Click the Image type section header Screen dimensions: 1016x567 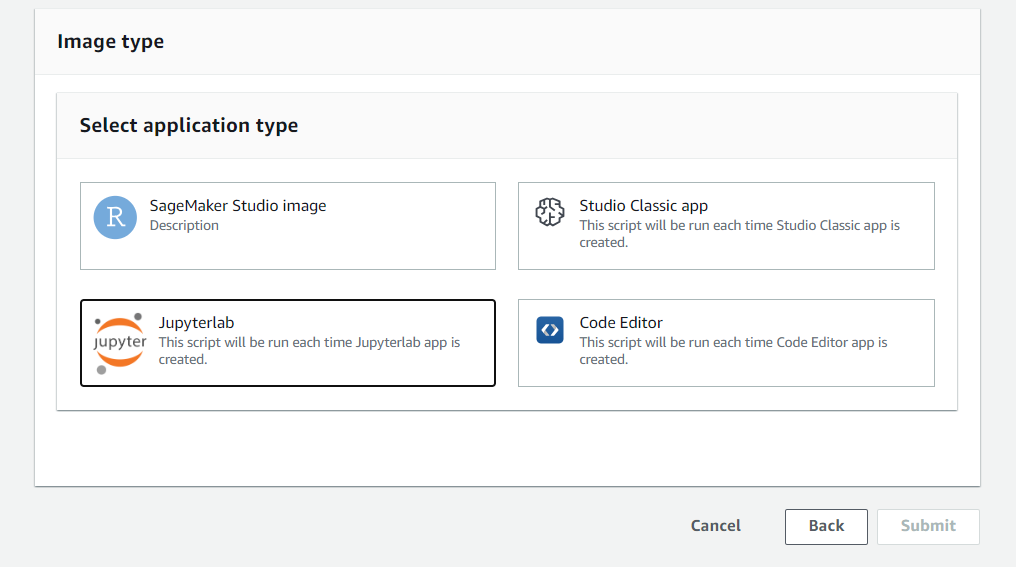[x=110, y=42]
